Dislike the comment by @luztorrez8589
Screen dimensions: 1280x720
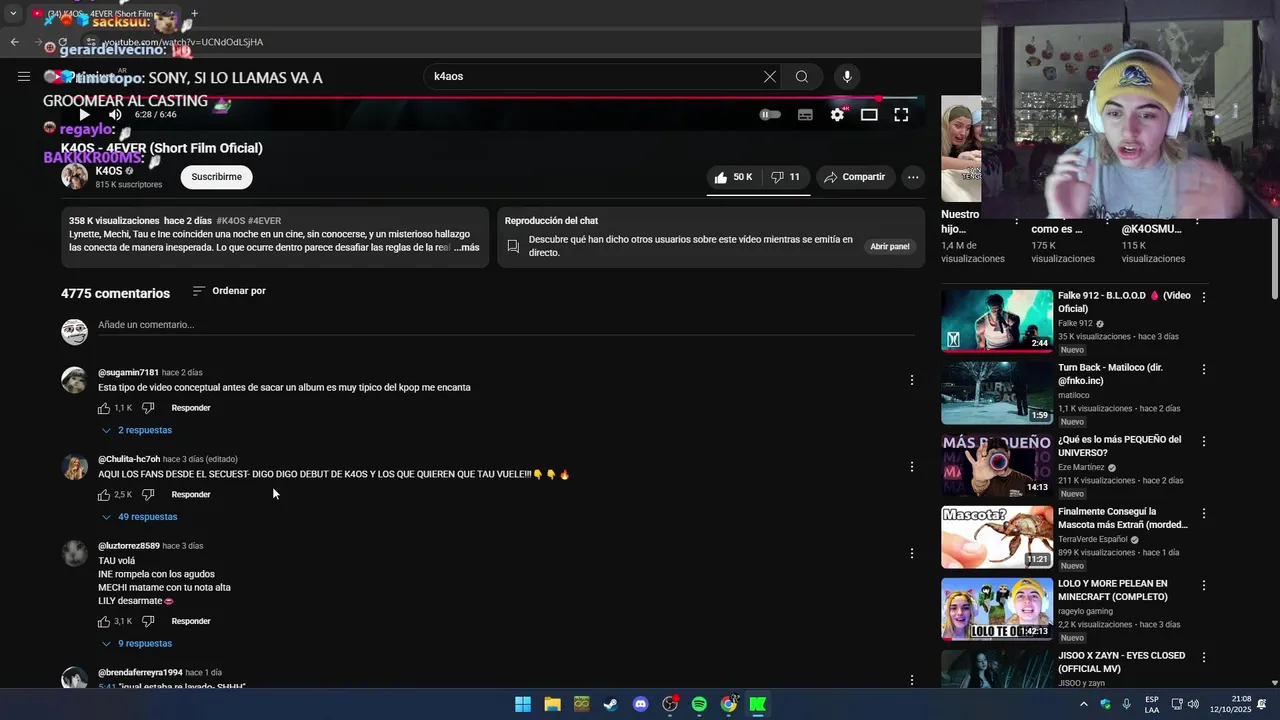point(148,622)
